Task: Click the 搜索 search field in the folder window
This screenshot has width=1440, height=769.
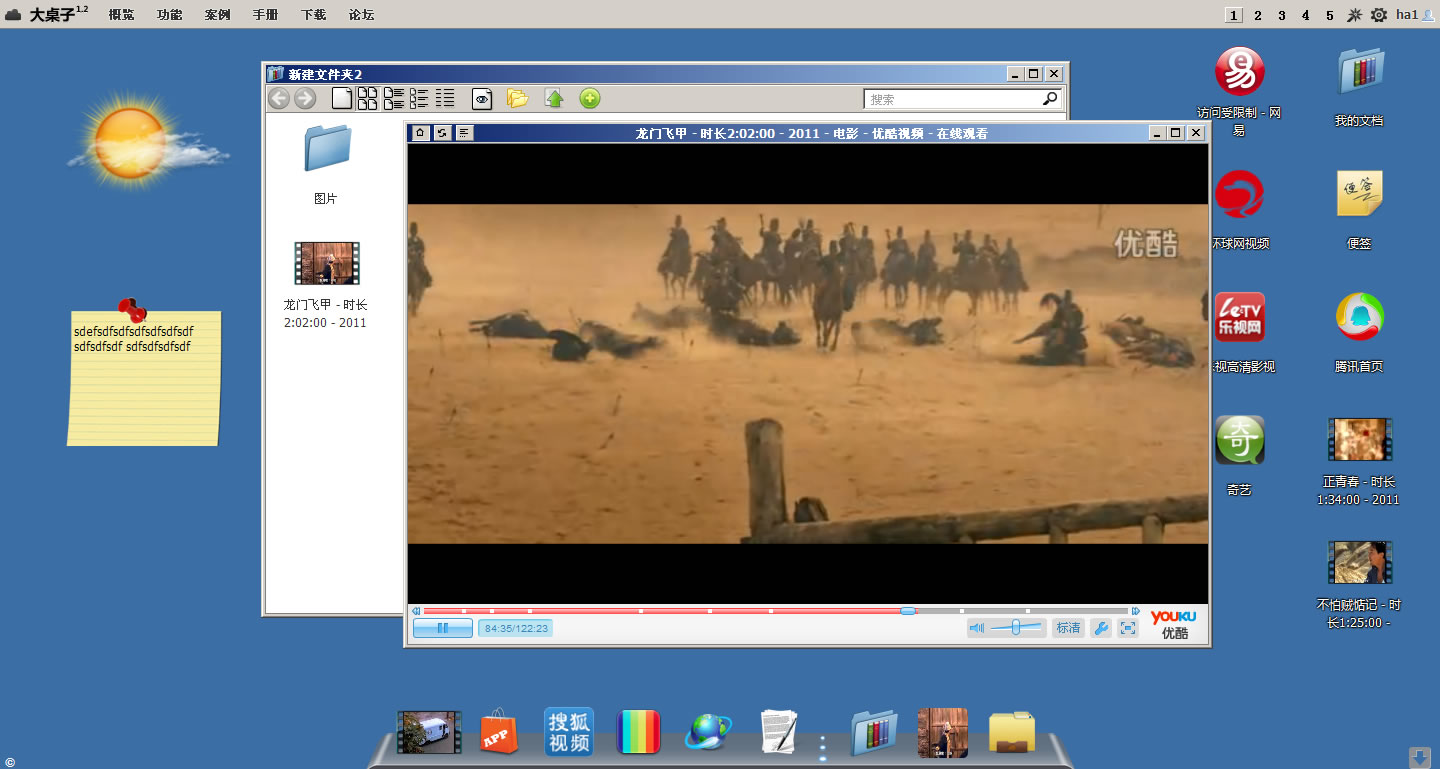Action: [951, 99]
